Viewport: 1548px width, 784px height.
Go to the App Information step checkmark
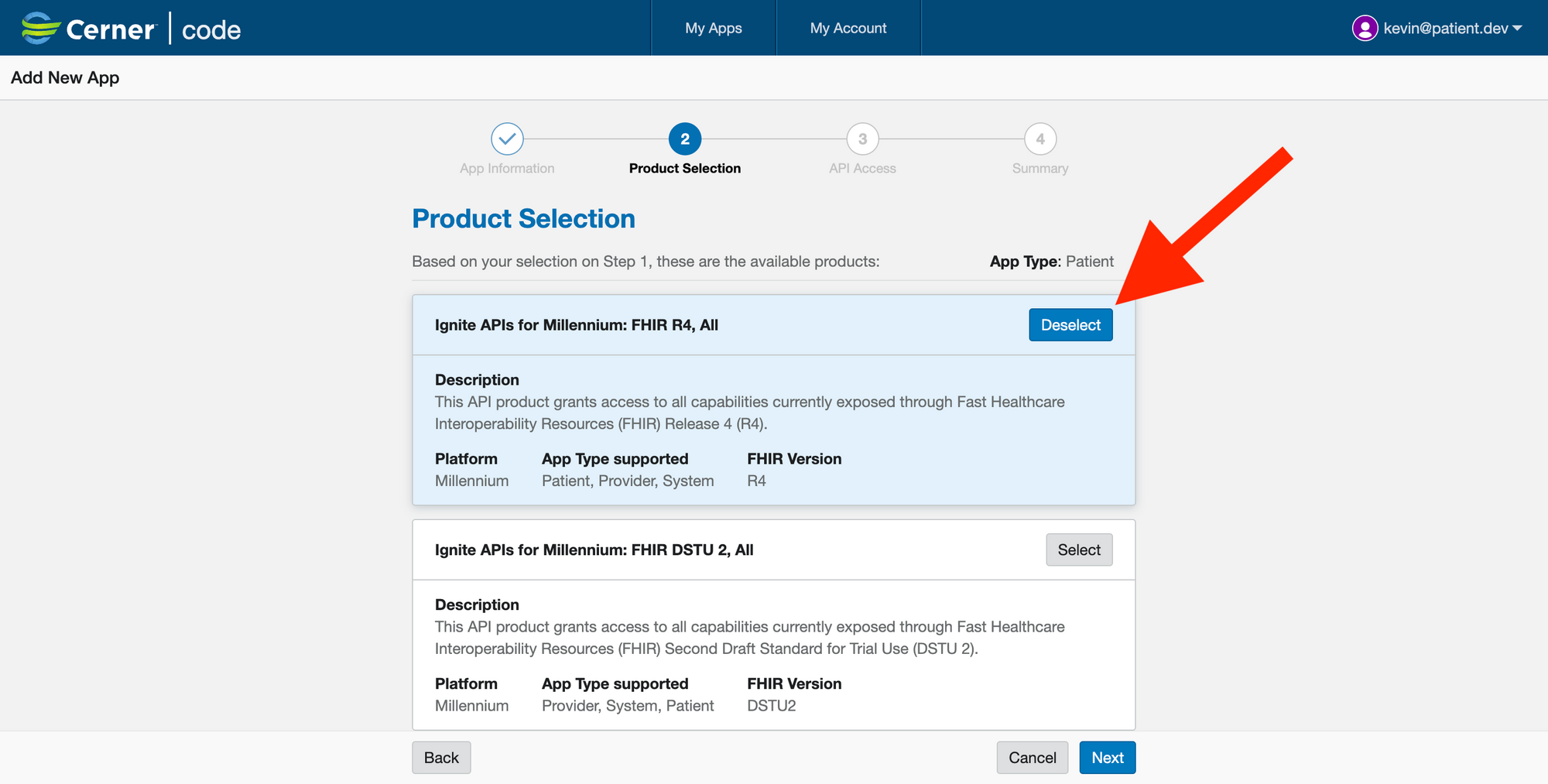pyautogui.click(x=507, y=139)
